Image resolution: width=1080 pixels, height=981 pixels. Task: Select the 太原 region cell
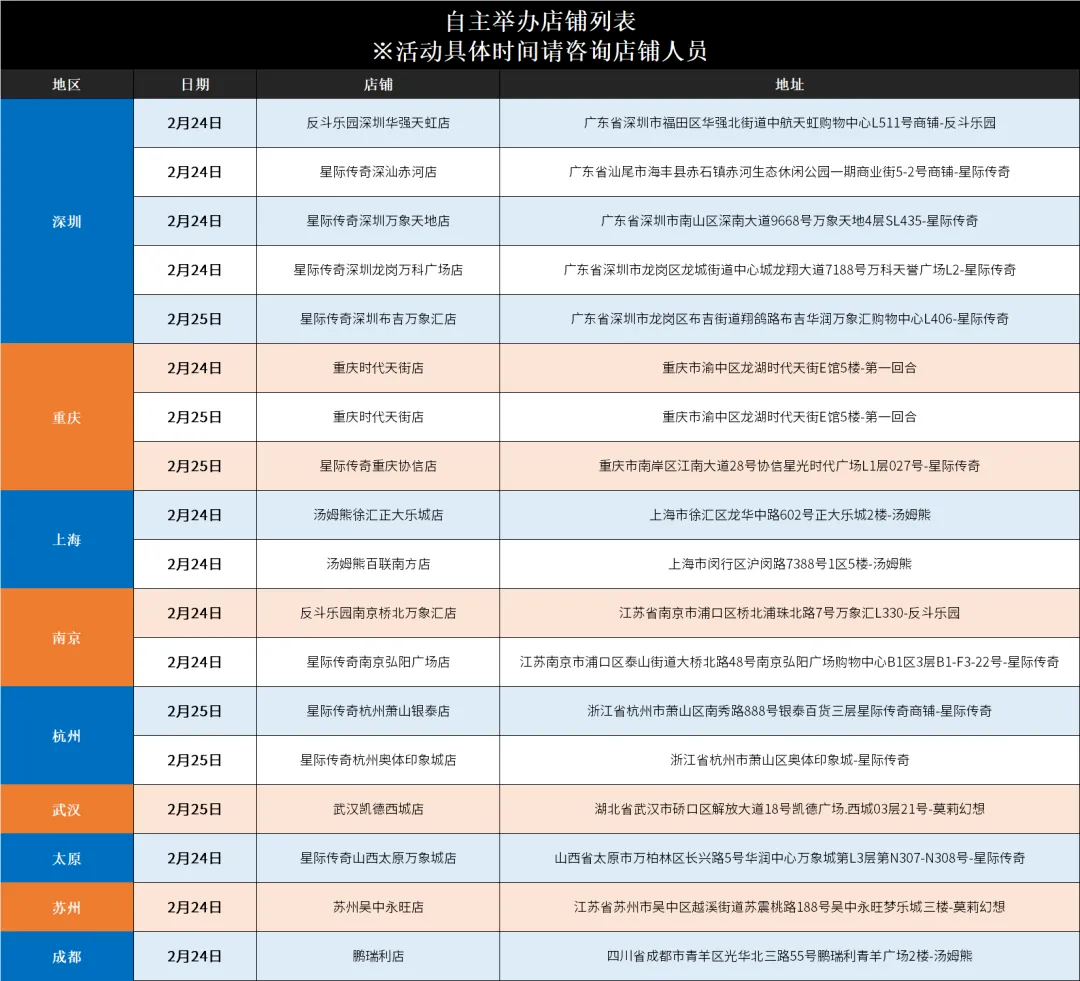click(66, 858)
